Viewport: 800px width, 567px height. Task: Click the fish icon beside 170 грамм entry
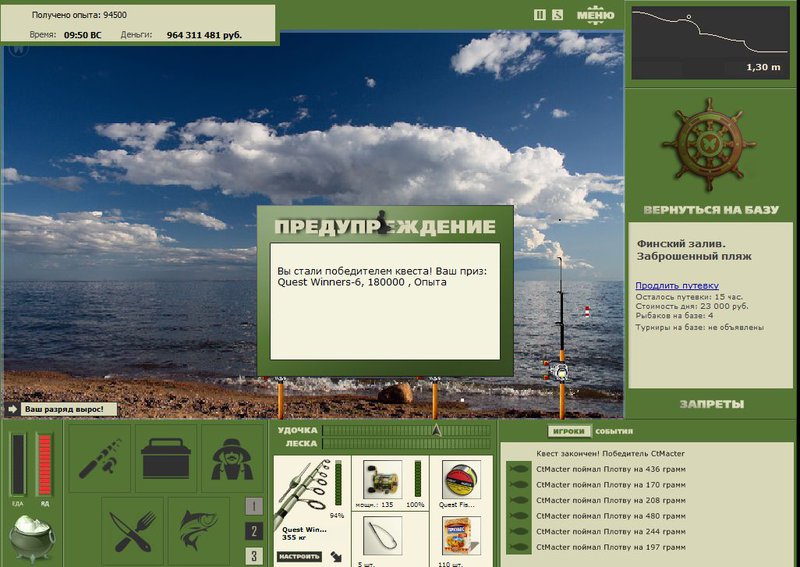pos(519,485)
